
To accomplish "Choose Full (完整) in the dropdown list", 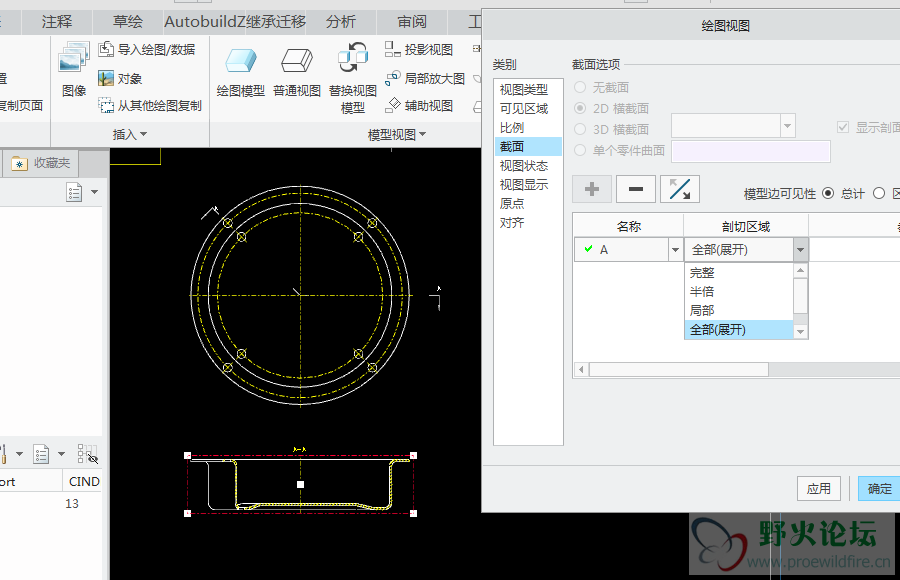I will 739,273.
